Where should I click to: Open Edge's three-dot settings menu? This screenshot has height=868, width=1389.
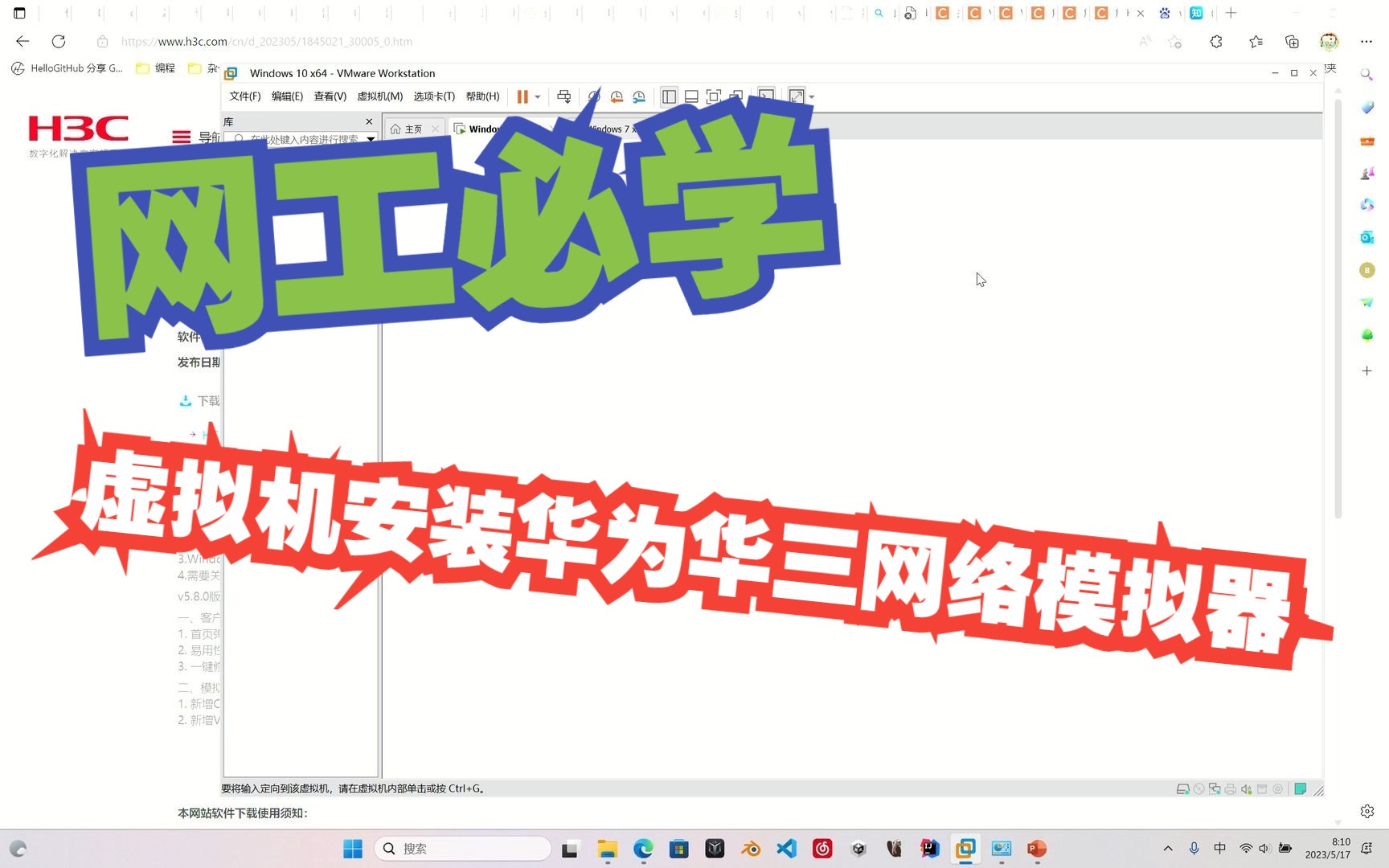pyautogui.click(x=1366, y=42)
